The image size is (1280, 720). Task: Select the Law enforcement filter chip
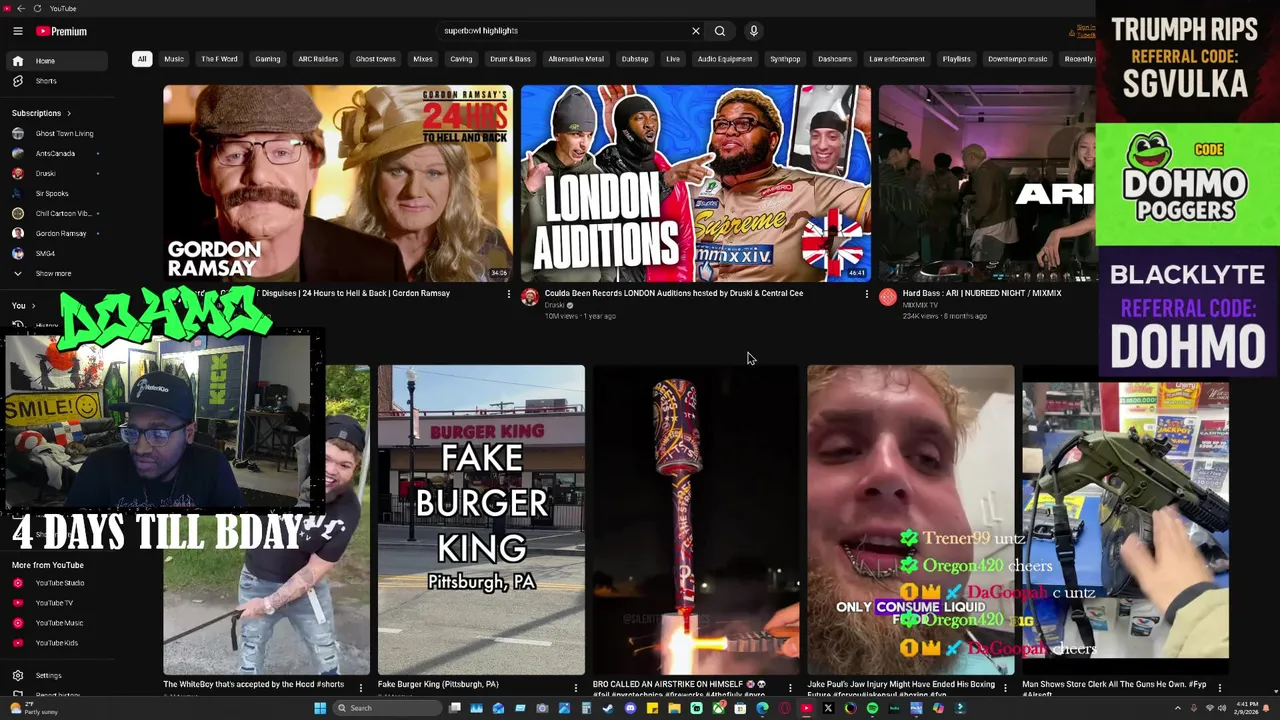[x=897, y=59]
